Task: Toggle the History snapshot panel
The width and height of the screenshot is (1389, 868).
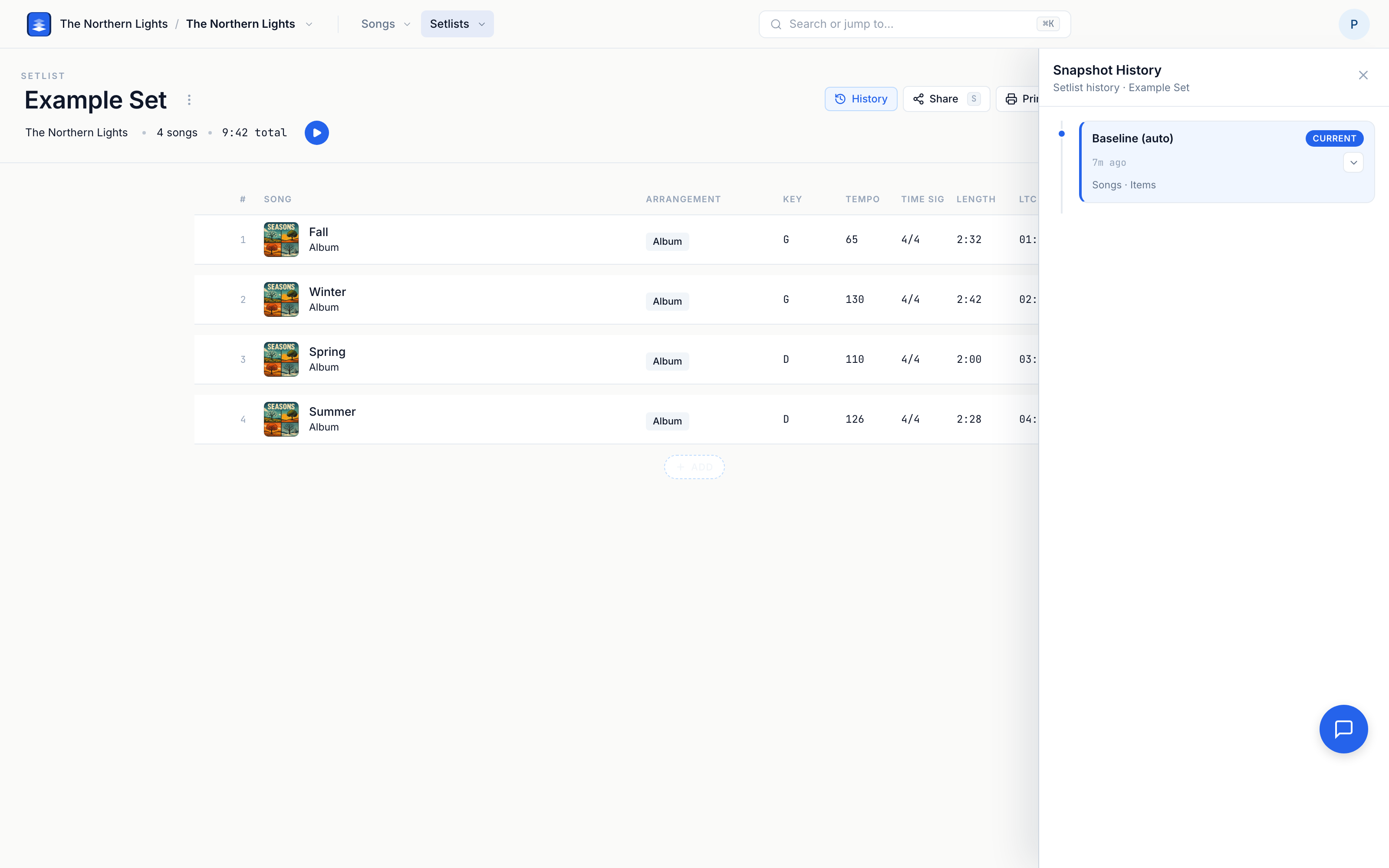Action: coord(860,99)
